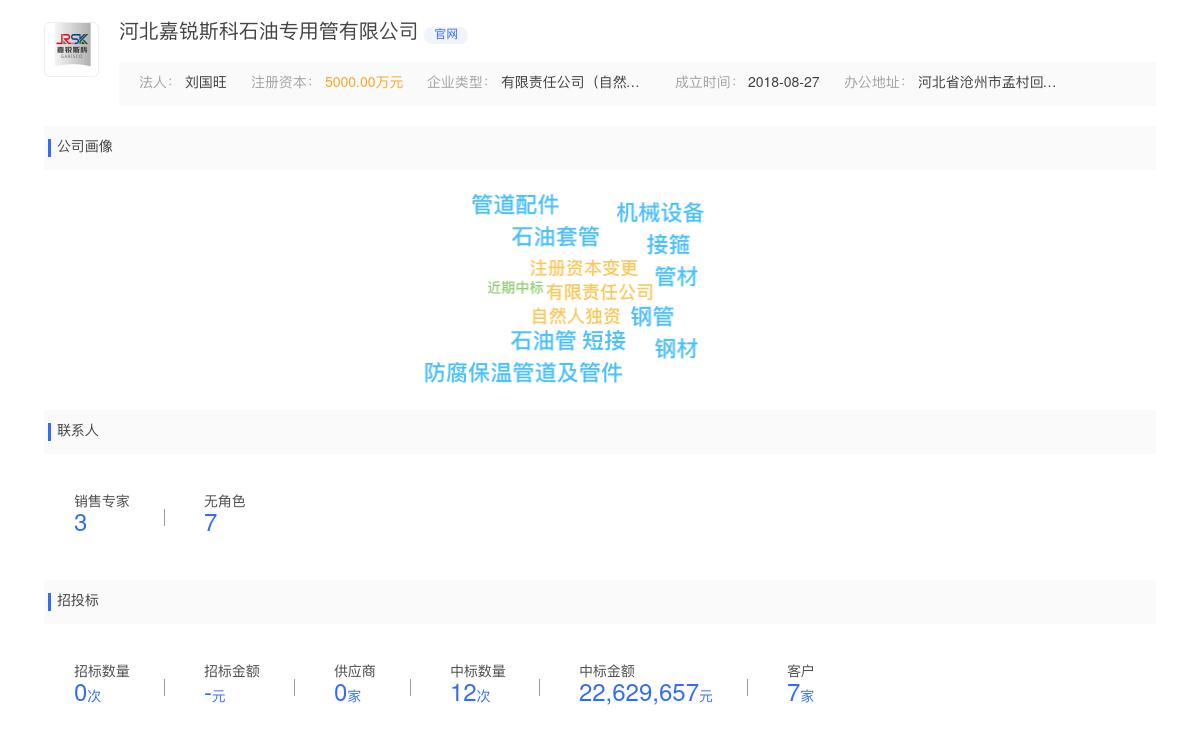The width and height of the screenshot is (1200, 752).
Task: Click the 供应商 label
Action: (355, 672)
